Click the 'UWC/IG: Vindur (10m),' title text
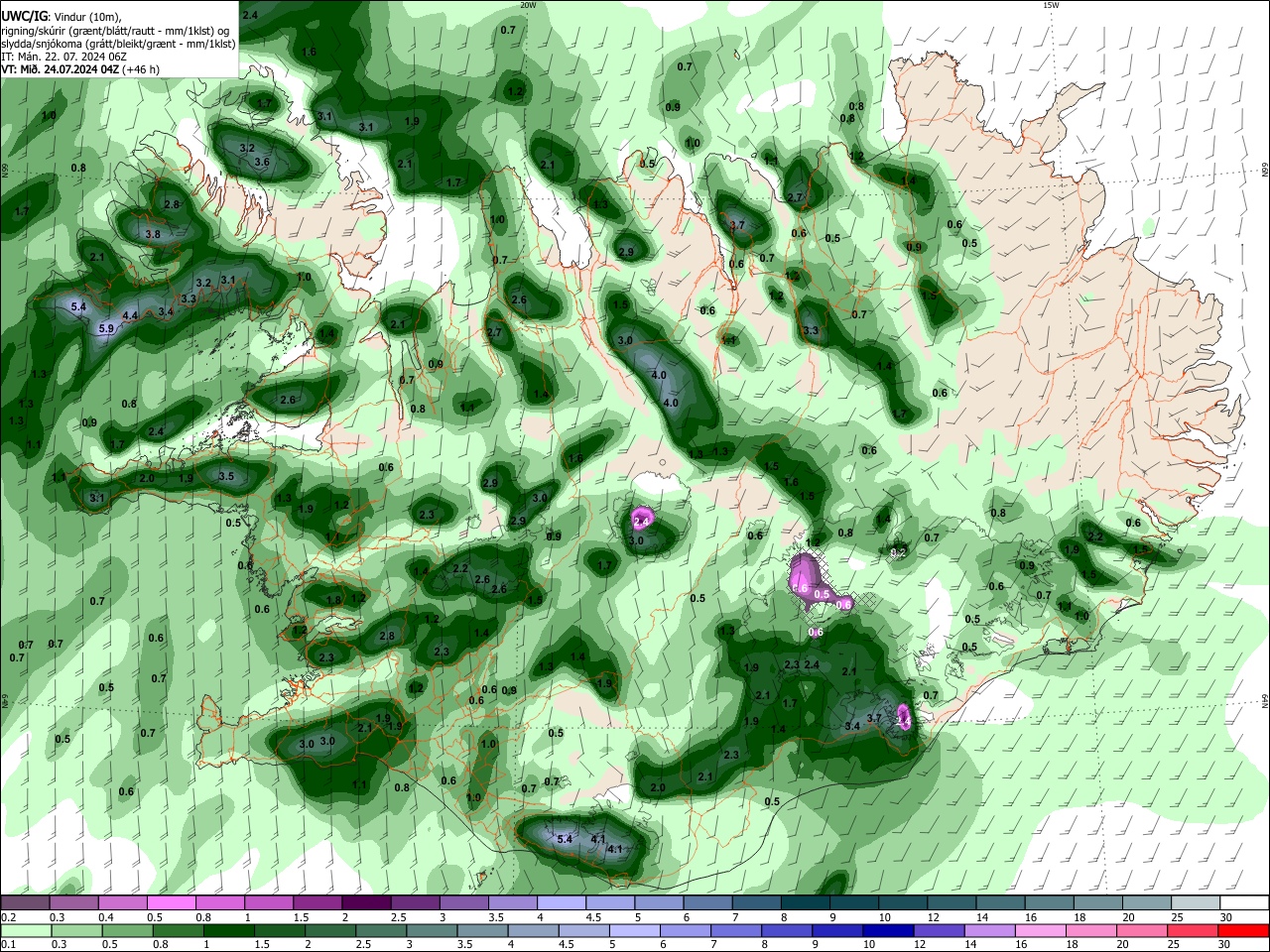This screenshot has height=952, width=1270. 61,17
